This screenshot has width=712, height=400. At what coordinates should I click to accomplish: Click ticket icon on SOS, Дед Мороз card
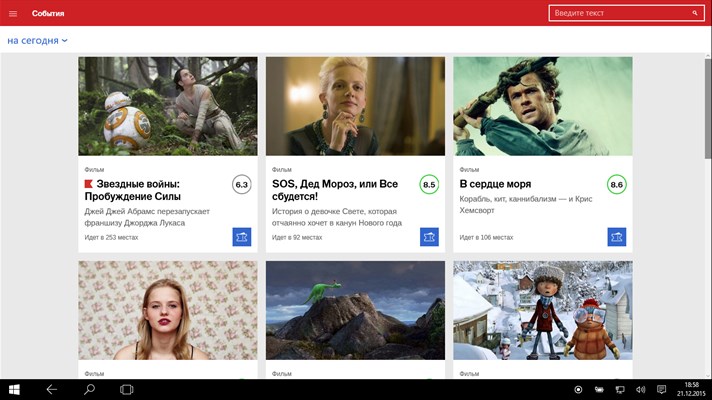(429, 237)
